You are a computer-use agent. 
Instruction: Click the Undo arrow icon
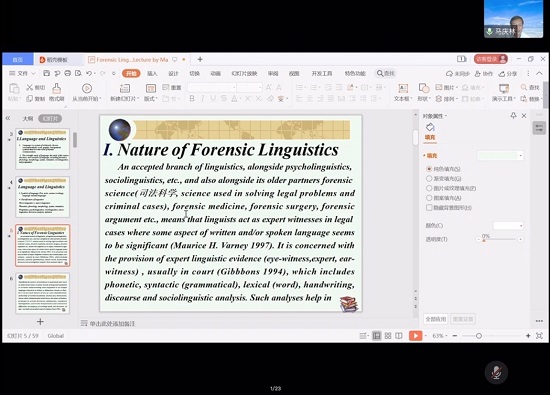coord(89,73)
